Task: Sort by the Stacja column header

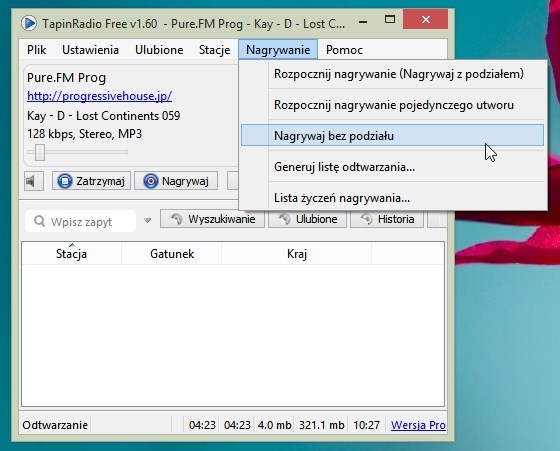Action: click(x=71, y=254)
